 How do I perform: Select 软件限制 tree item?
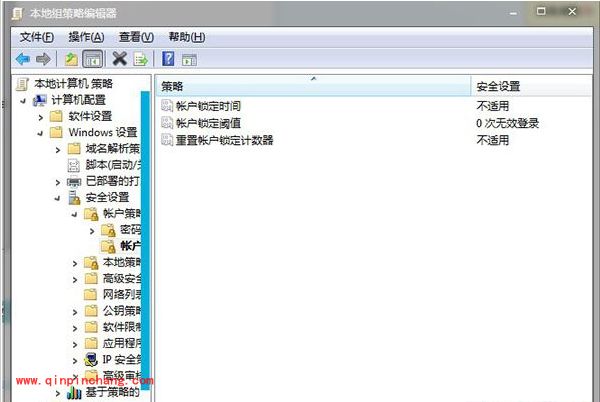[122, 327]
